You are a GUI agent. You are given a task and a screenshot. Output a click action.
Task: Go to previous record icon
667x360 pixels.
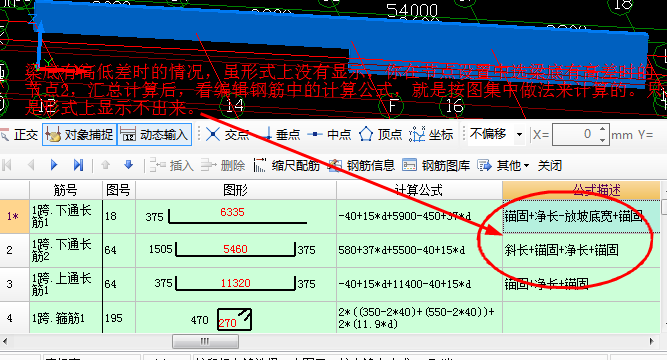coord(31,165)
